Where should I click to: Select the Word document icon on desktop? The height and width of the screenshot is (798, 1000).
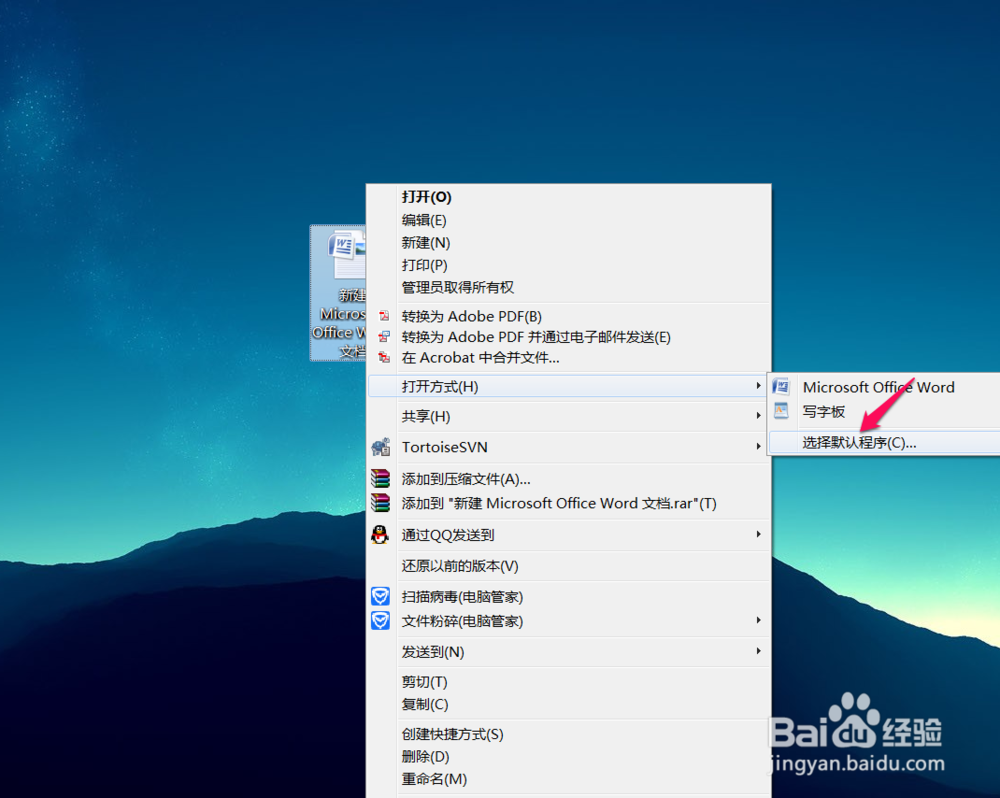point(339,293)
